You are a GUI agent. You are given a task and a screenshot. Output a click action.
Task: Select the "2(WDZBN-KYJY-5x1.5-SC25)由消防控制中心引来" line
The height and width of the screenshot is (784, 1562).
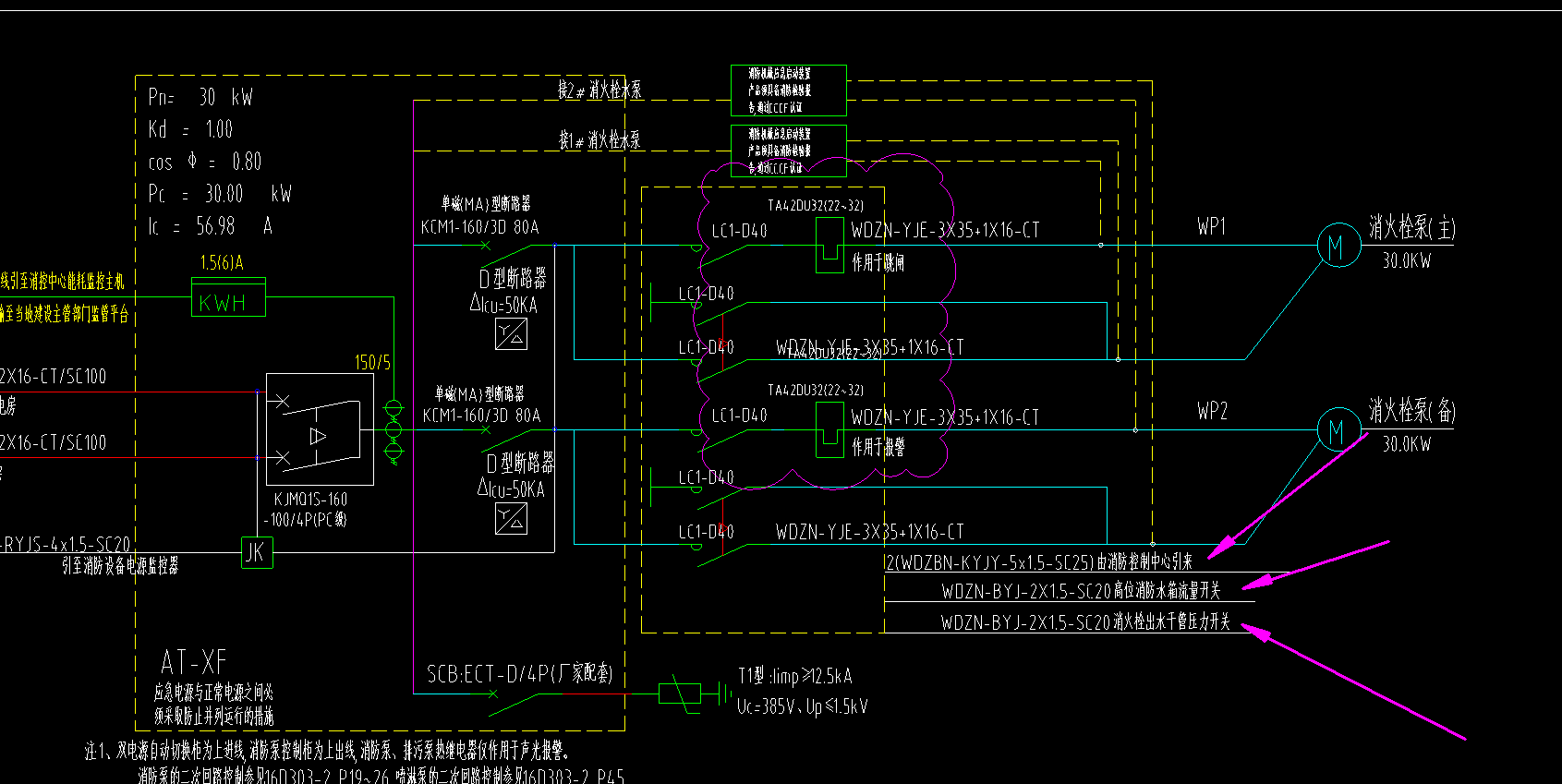[x=1039, y=561]
